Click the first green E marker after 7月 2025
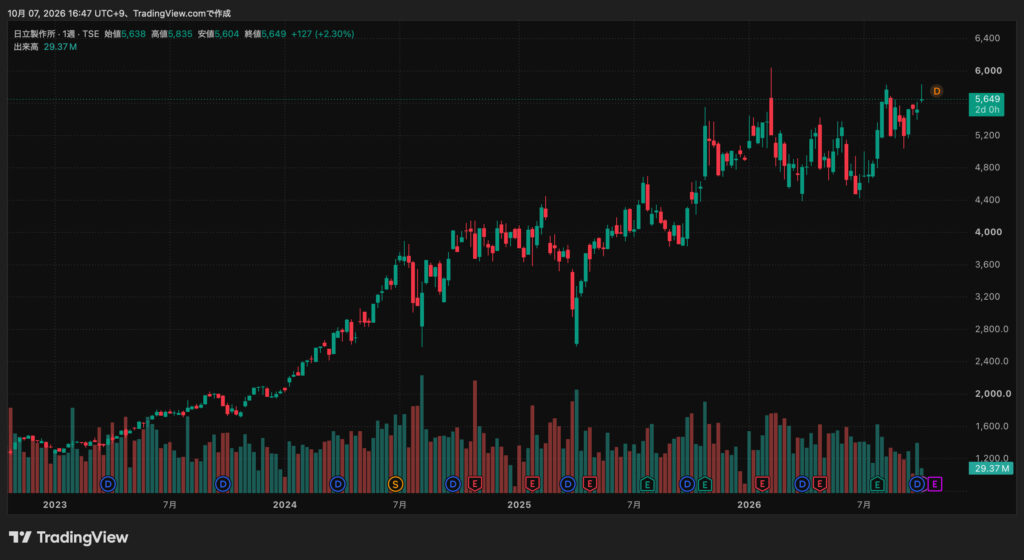Screen dimensions: 1024x560 (x=647, y=484)
